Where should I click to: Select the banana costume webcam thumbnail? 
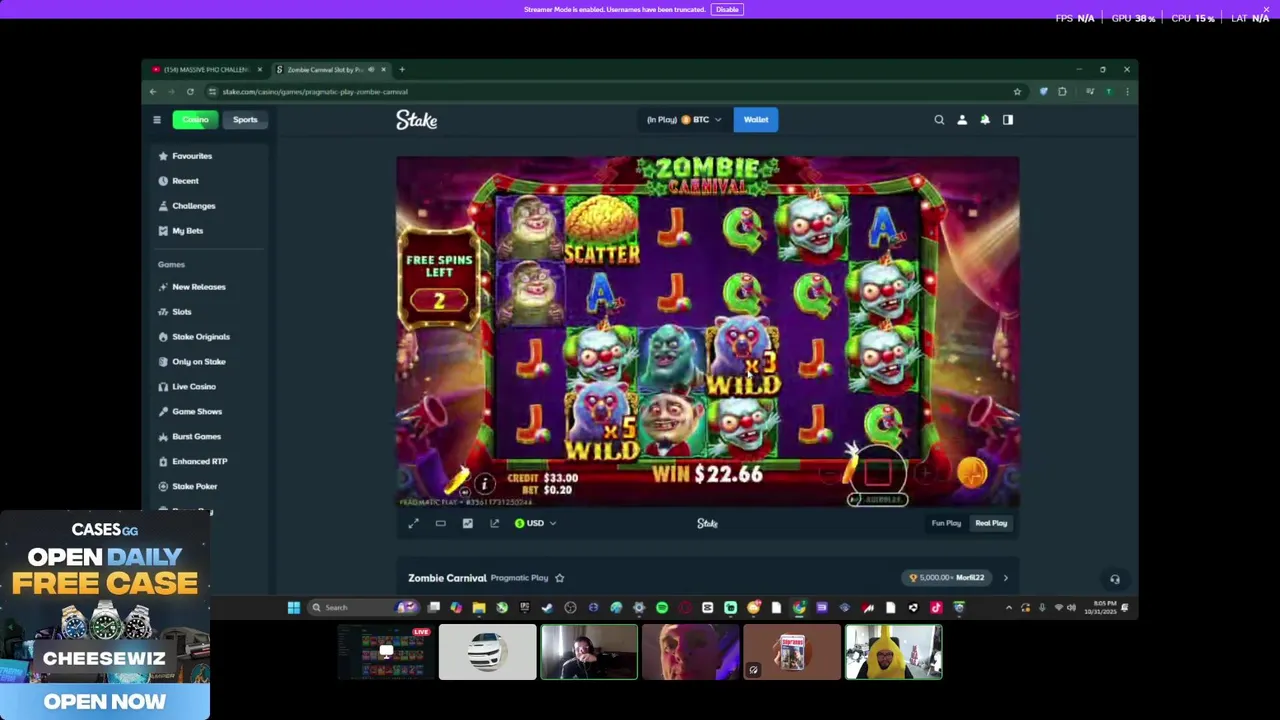coord(894,652)
